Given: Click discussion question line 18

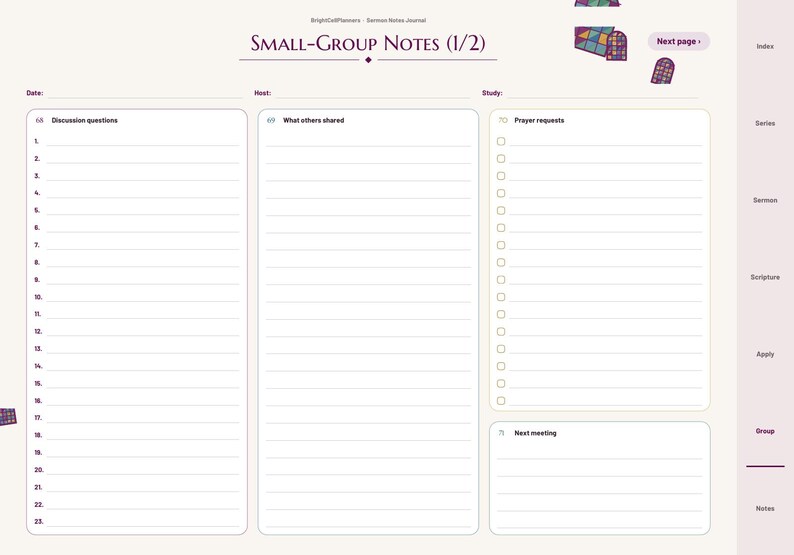Looking at the screenshot, I should tap(143, 435).
